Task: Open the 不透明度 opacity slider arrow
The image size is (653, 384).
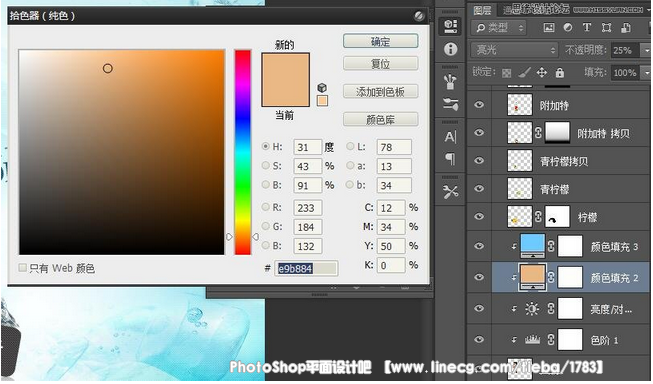Action: 646,50
